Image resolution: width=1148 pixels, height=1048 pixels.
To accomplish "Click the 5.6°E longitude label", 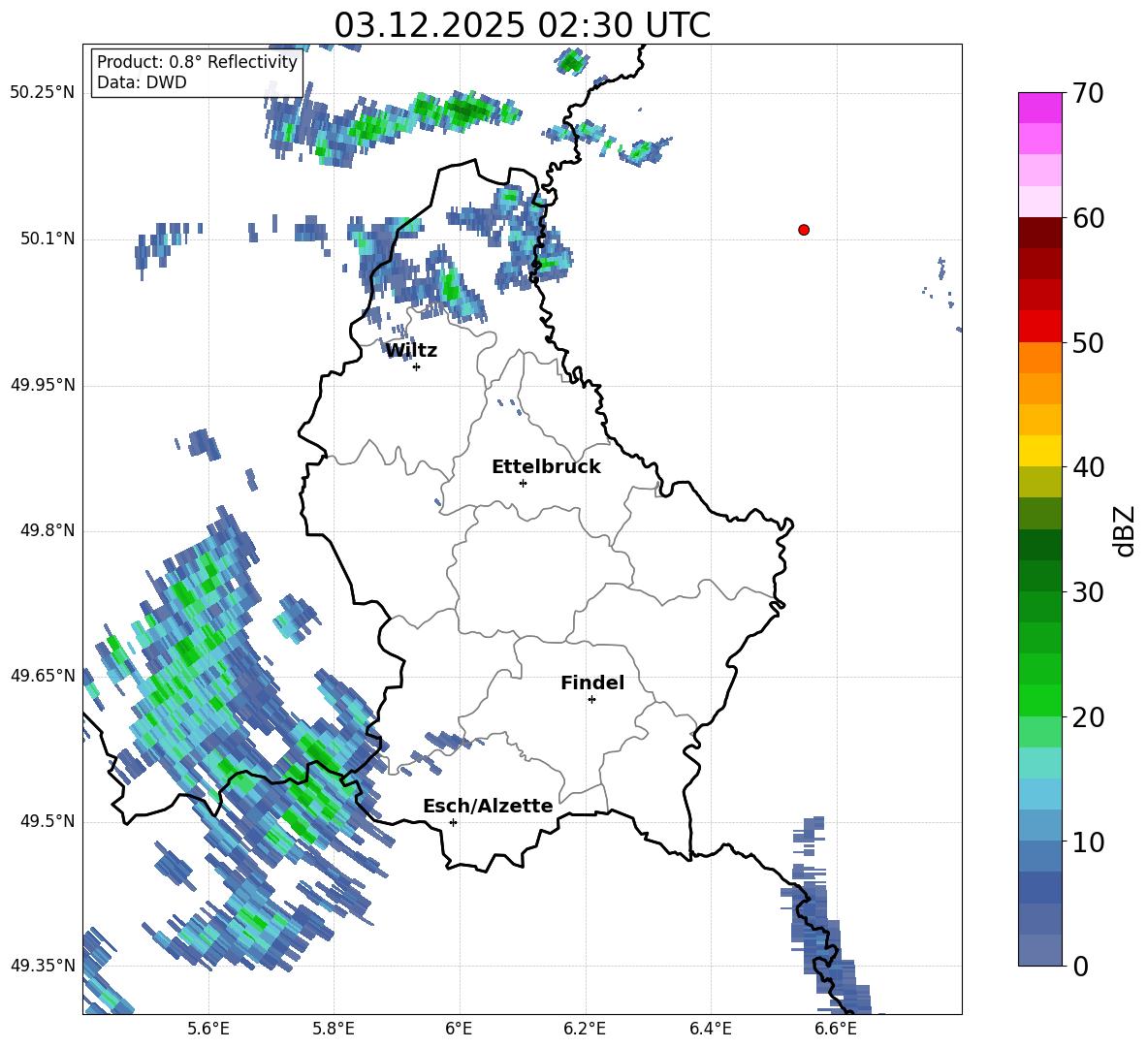I will pos(208,1029).
